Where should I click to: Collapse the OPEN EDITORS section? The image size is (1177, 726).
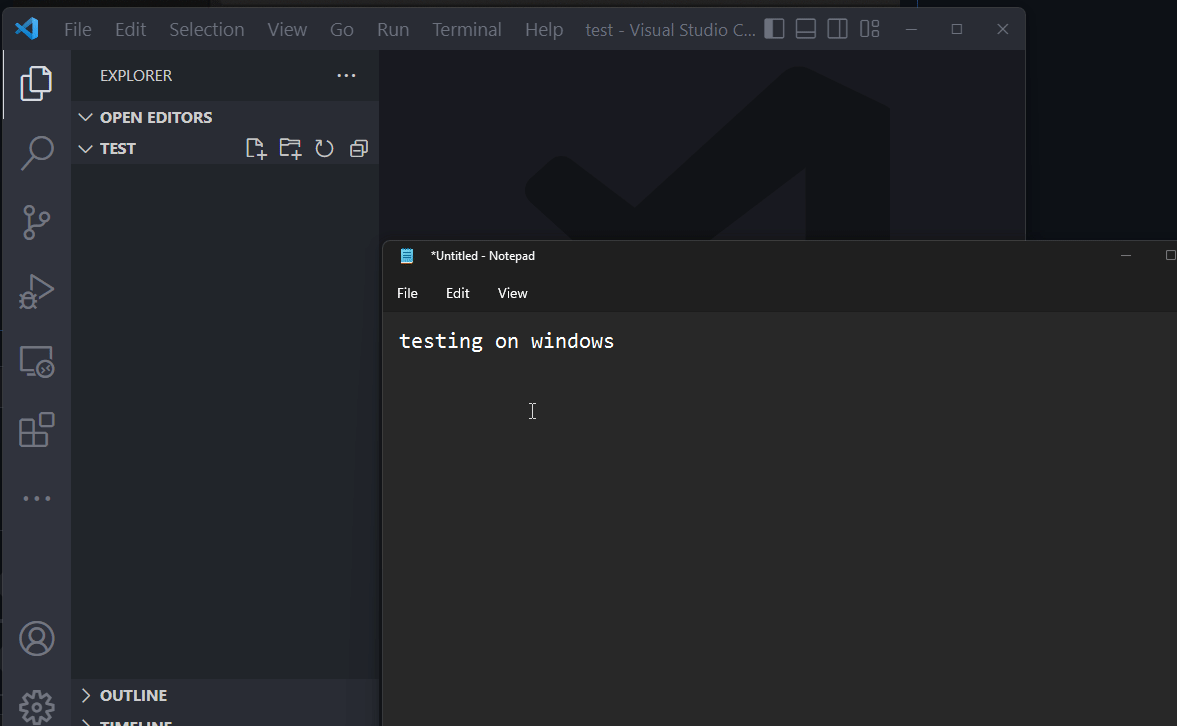[x=85, y=117]
